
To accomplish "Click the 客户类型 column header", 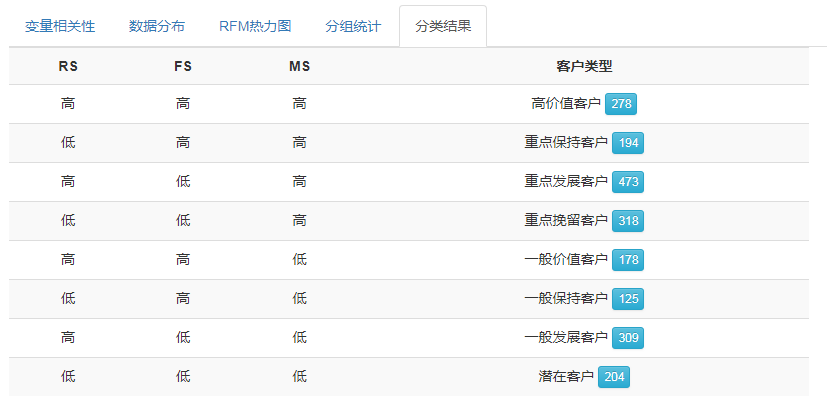I will (x=584, y=66).
